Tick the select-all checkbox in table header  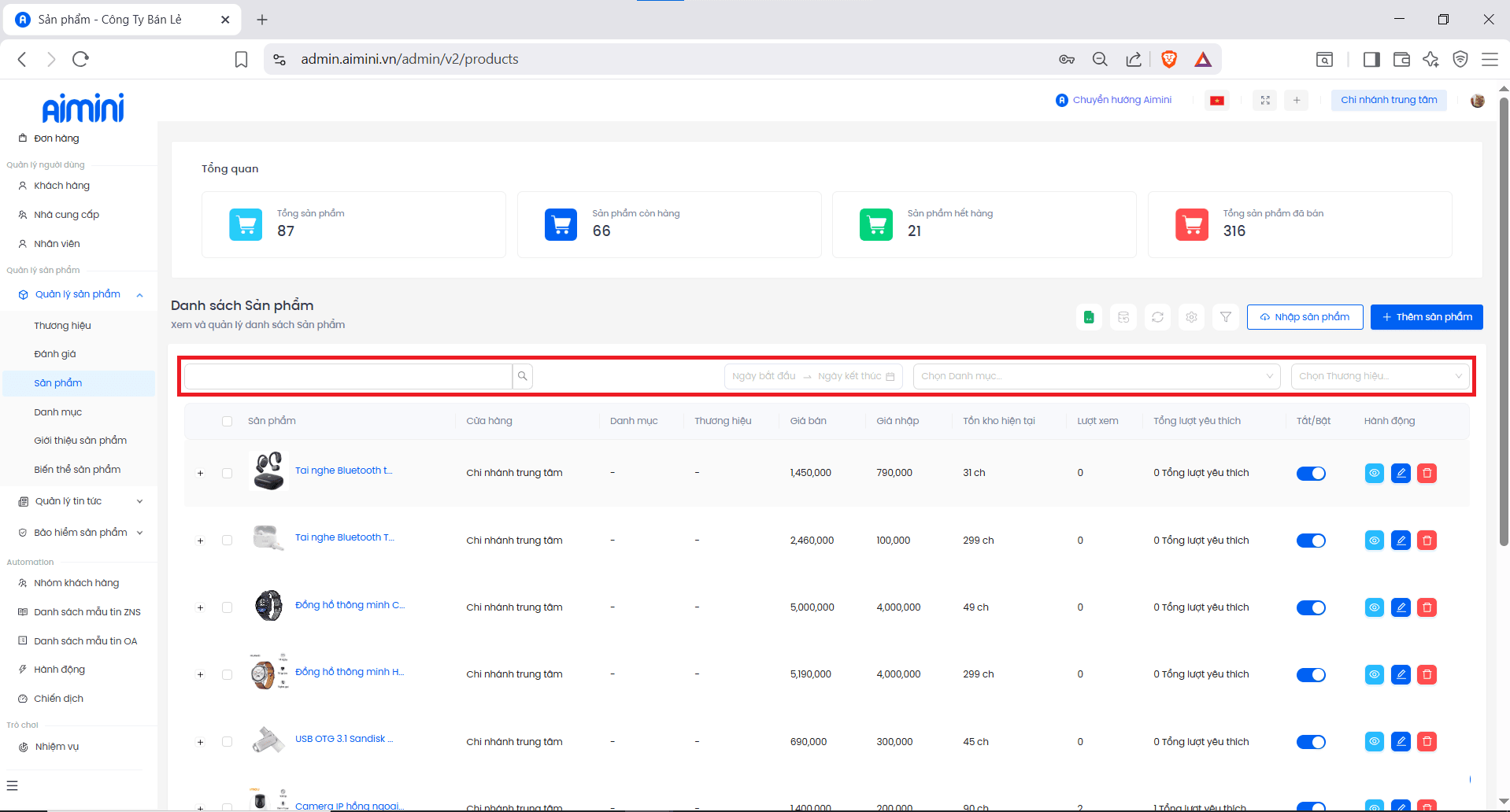228,421
